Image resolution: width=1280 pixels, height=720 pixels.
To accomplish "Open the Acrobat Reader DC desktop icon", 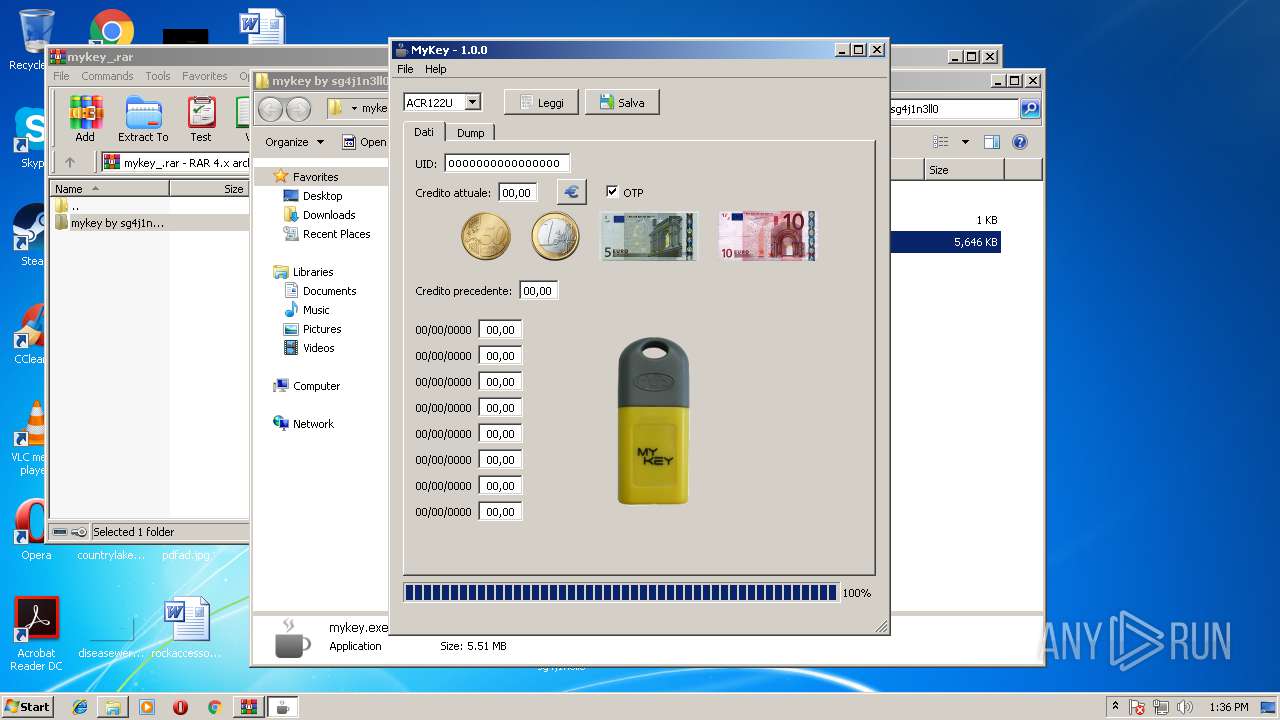I will (37, 634).
